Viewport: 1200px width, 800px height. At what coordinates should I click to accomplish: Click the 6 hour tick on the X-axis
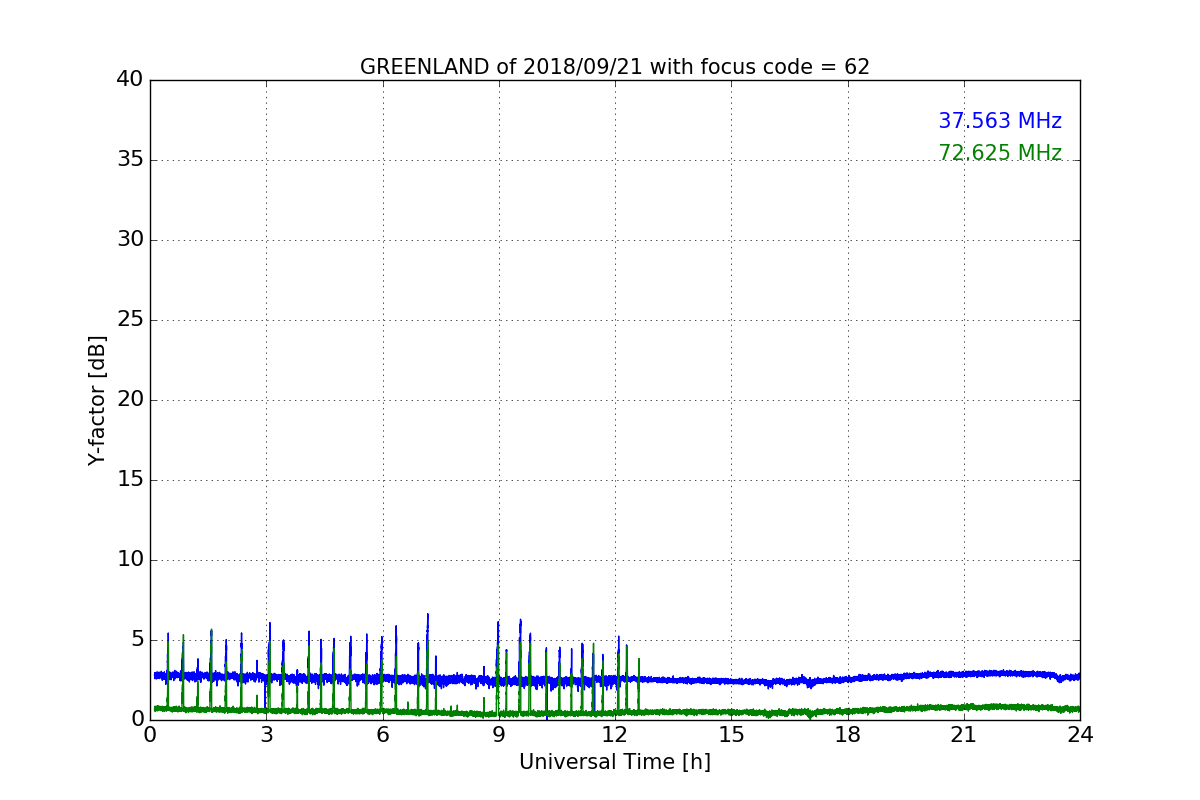pyautogui.click(x=382, y=735)
